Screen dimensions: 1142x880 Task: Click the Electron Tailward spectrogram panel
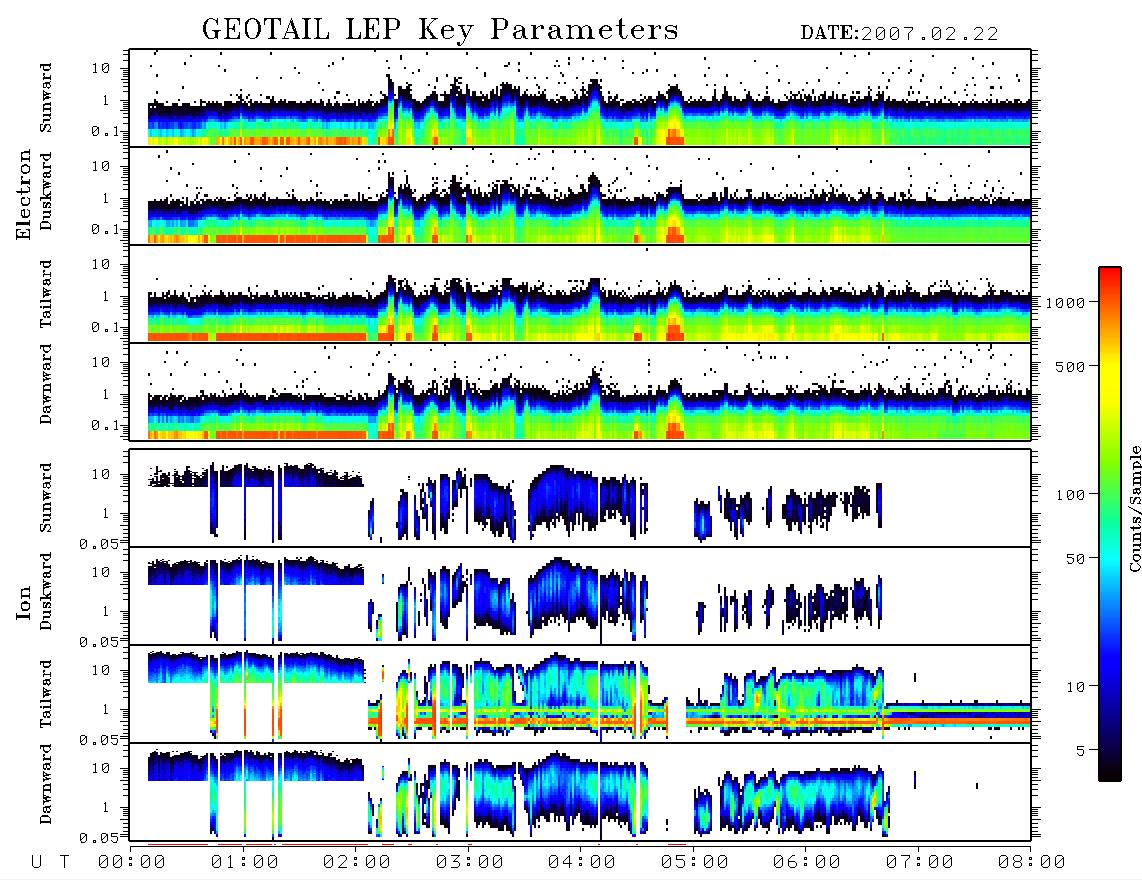580,294
